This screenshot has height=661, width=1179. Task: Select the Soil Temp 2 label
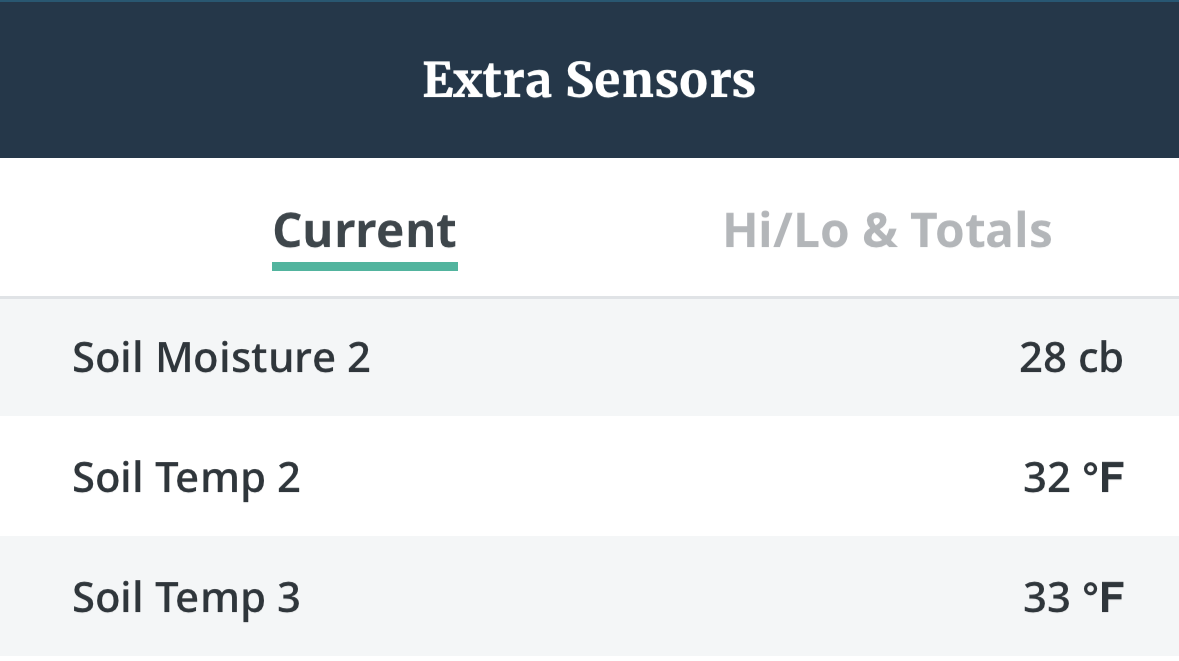pos(186,478)
